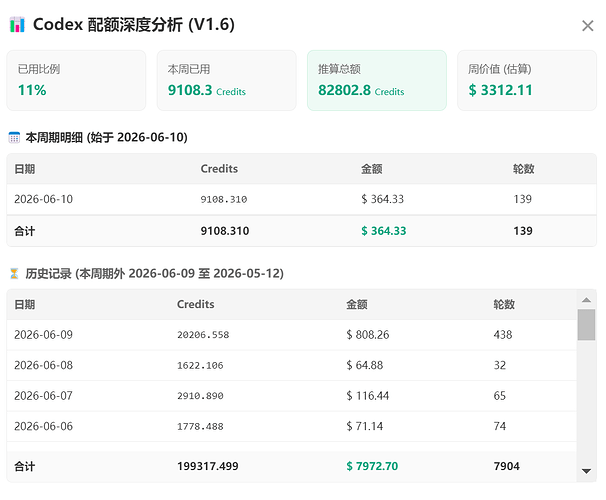Click the 1778.488 credits cell

click(x=200, y=427)
